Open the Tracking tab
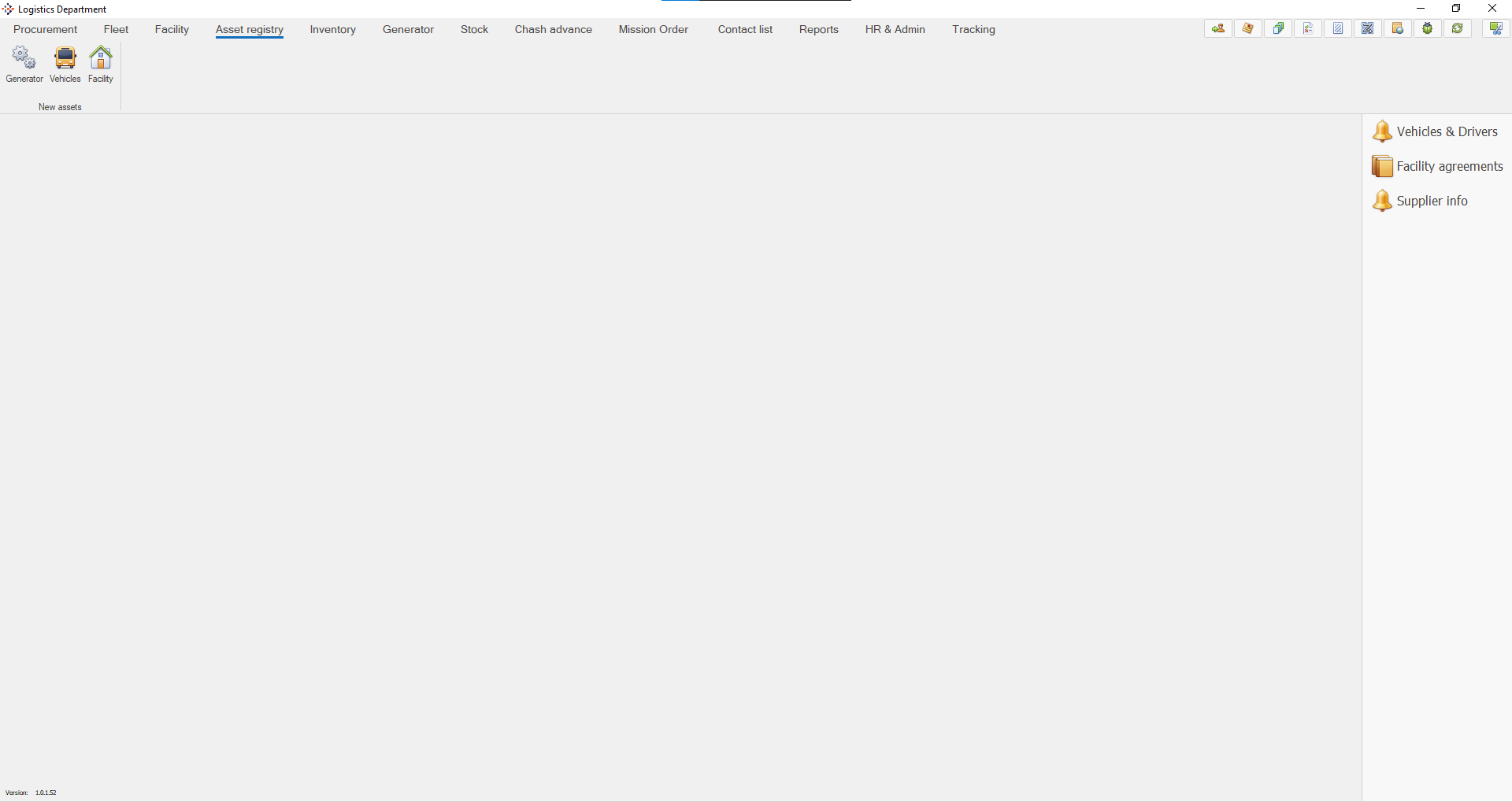The height and width of the screenshot is (802, 1512). click(x=973, y=29)
